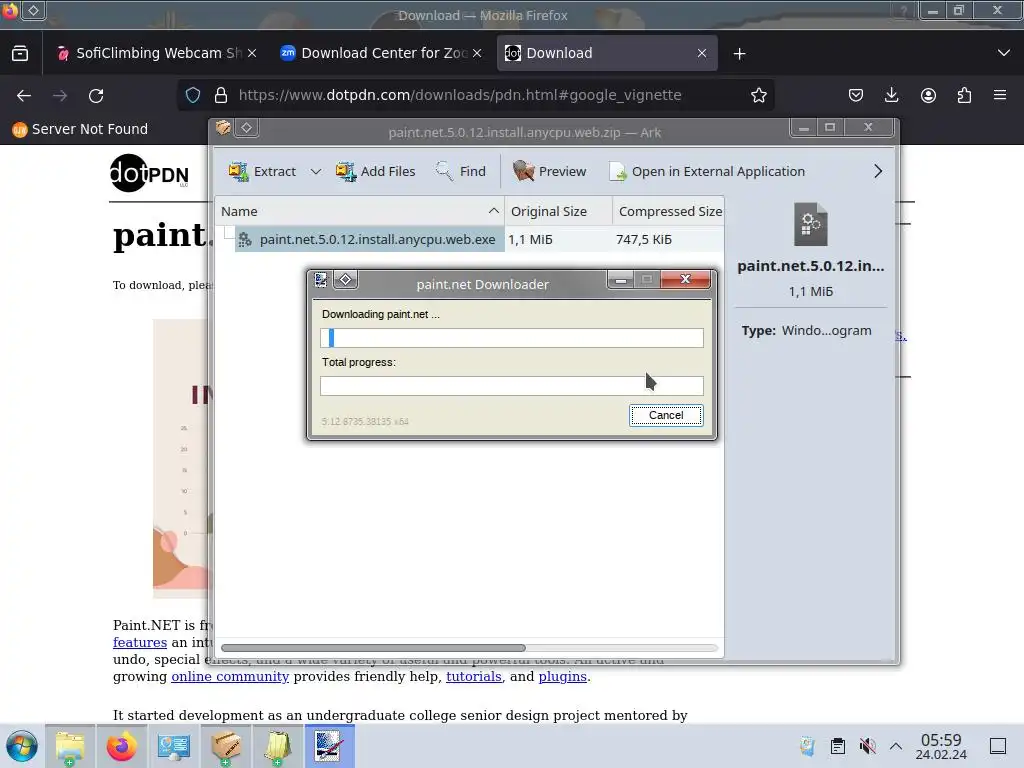Open the plugins link
The width and height of the screenshot is (1024, 768).
point(562,677)
